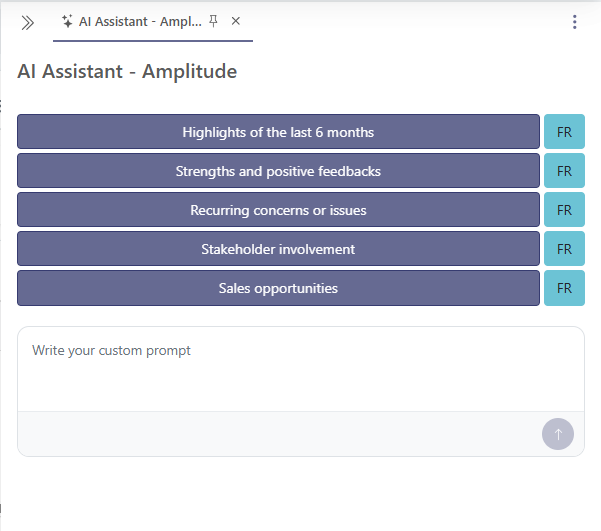Click FR next to Recurring concerns prompt
601x531 pixels.
click(x=564, y=210)
